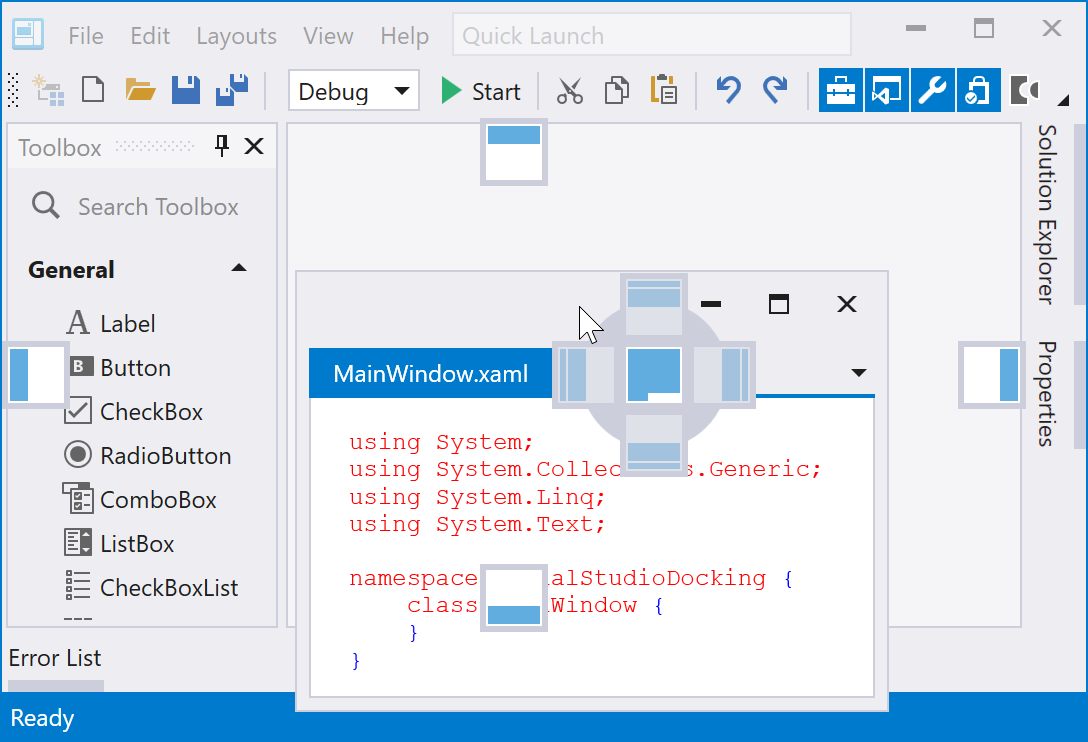Open the MainWindow.xaml tab list dropdown arrow
Screen dimensions: 1088x742
[857, 373]
